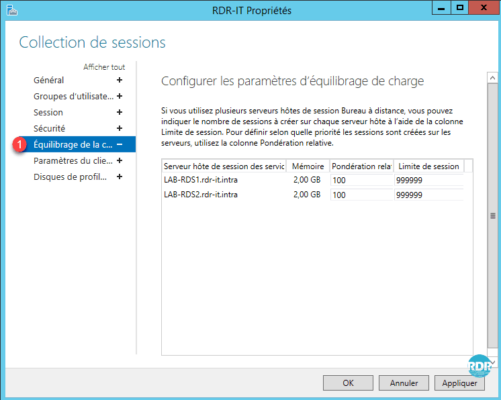Open the Session settings entry
501x400 pixels.
[48, 112]
